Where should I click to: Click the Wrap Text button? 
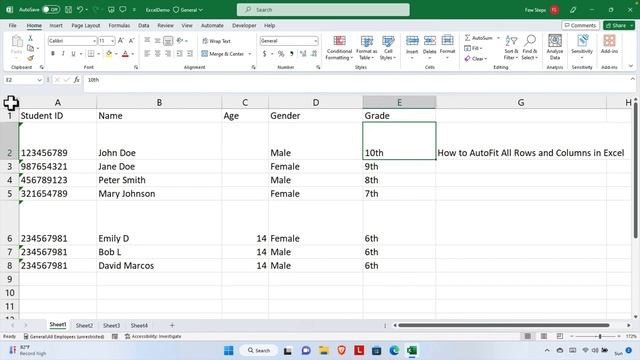pyautogui.click(x=216, y=41)
